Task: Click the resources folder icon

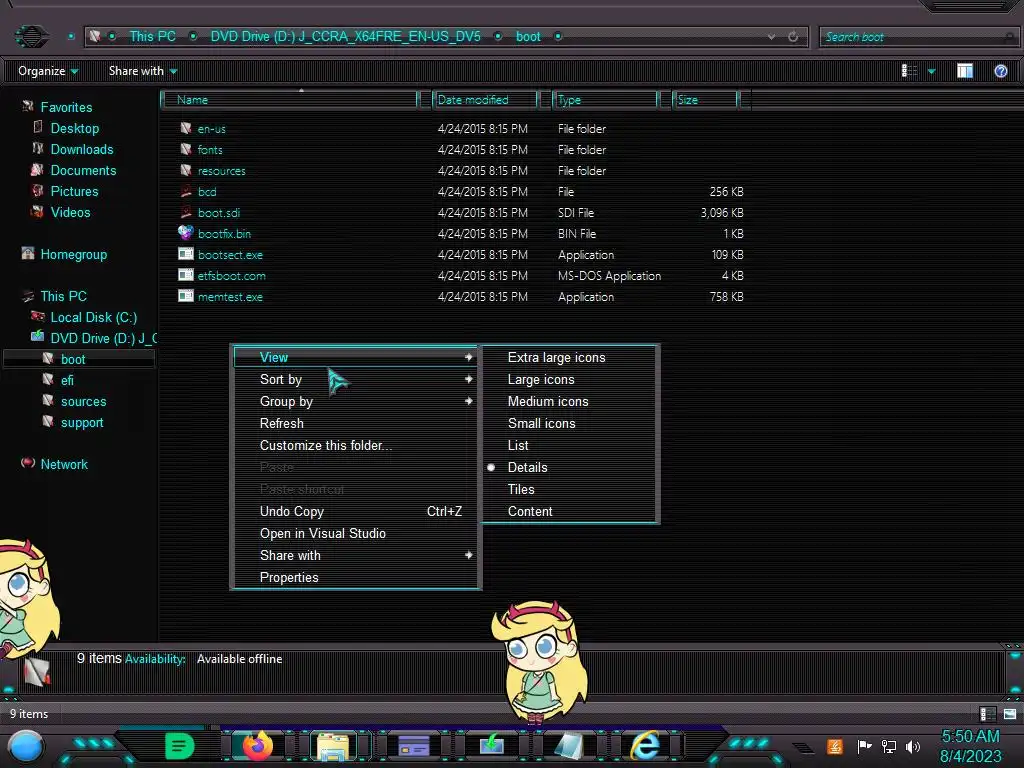Action: click(186, 170)
